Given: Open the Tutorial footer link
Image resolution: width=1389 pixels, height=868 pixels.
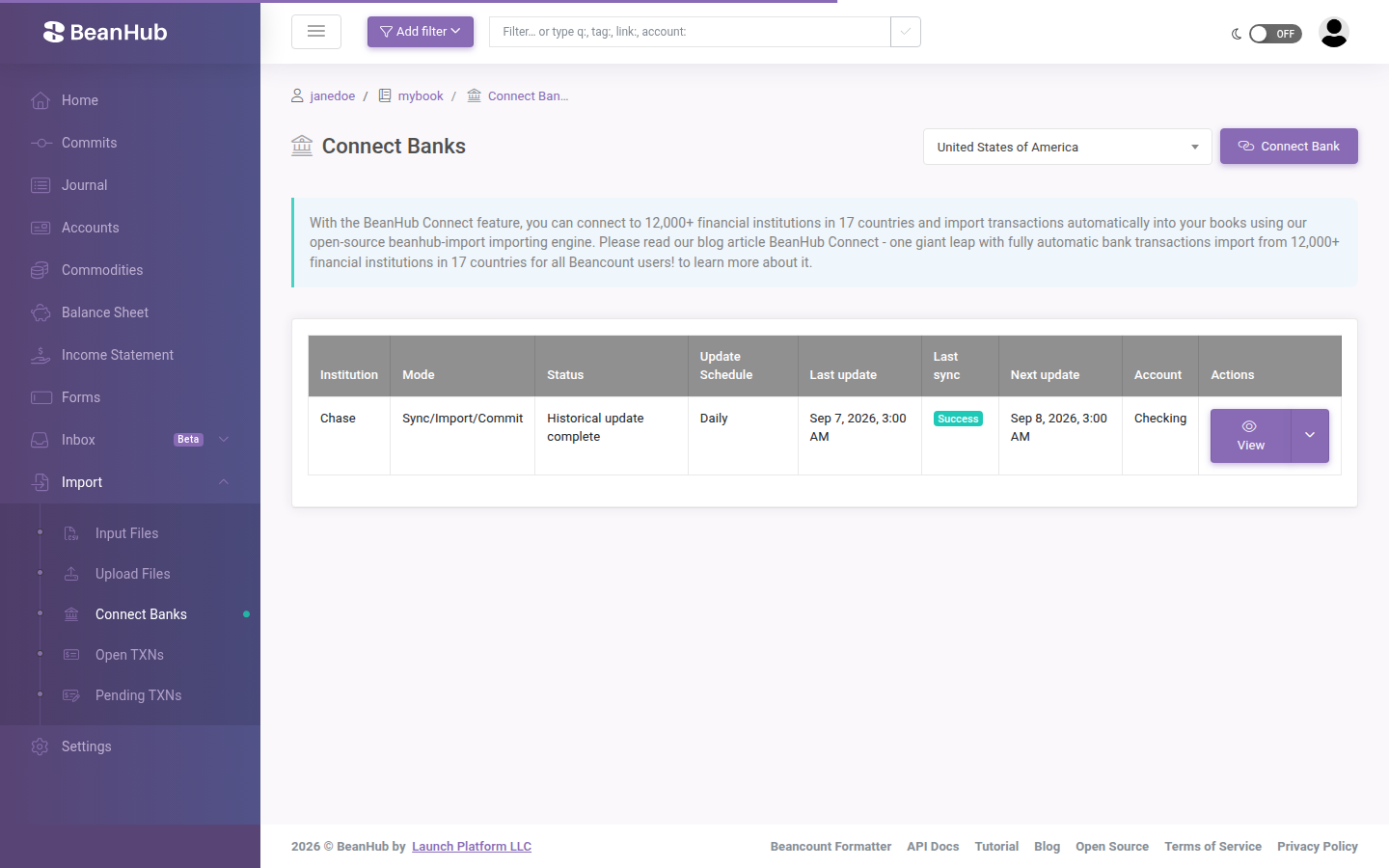Looking at the screenshot, I should 996,847.
